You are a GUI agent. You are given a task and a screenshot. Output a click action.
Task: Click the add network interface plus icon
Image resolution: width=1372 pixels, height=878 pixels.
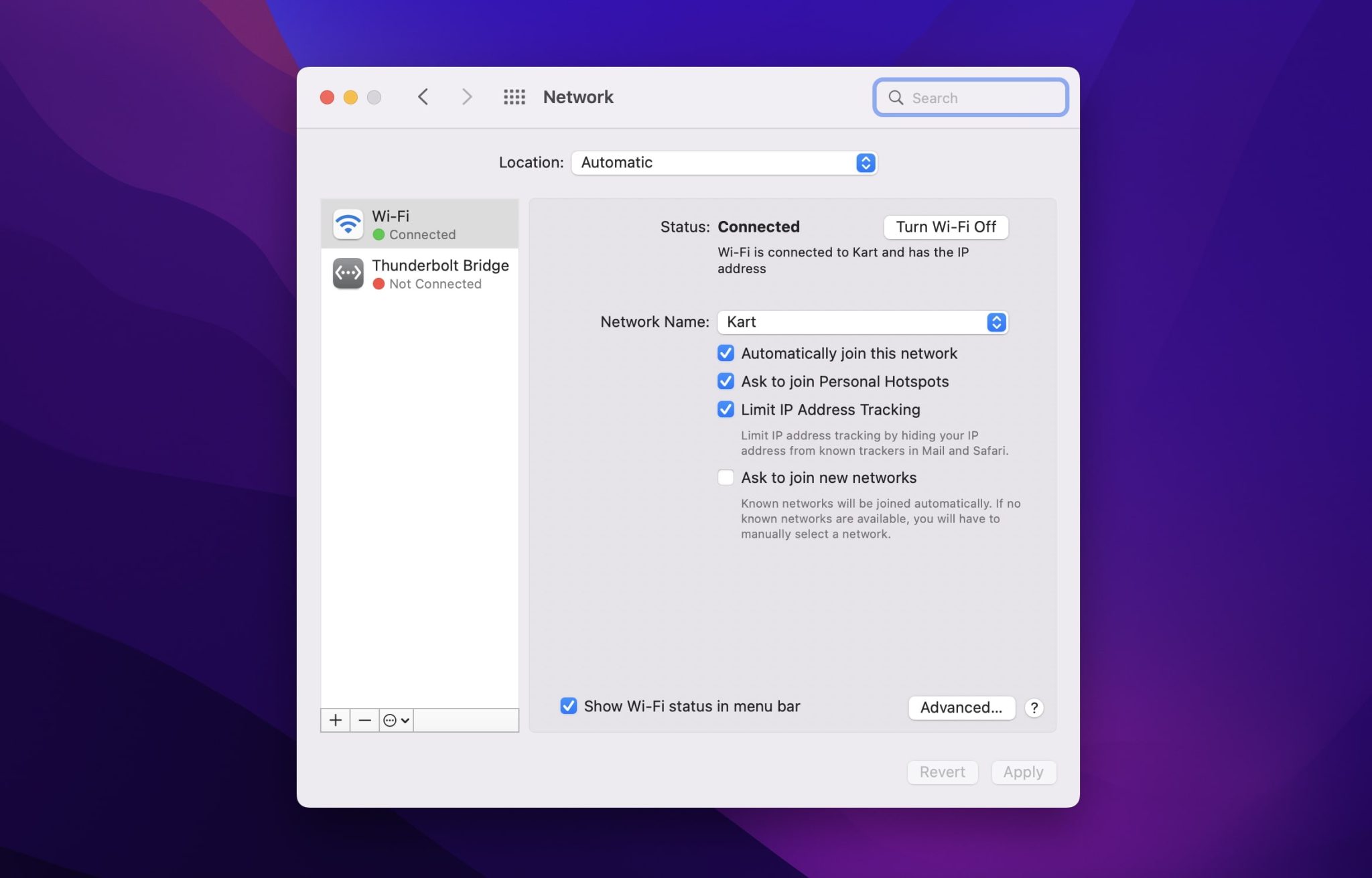click(335, 719)
